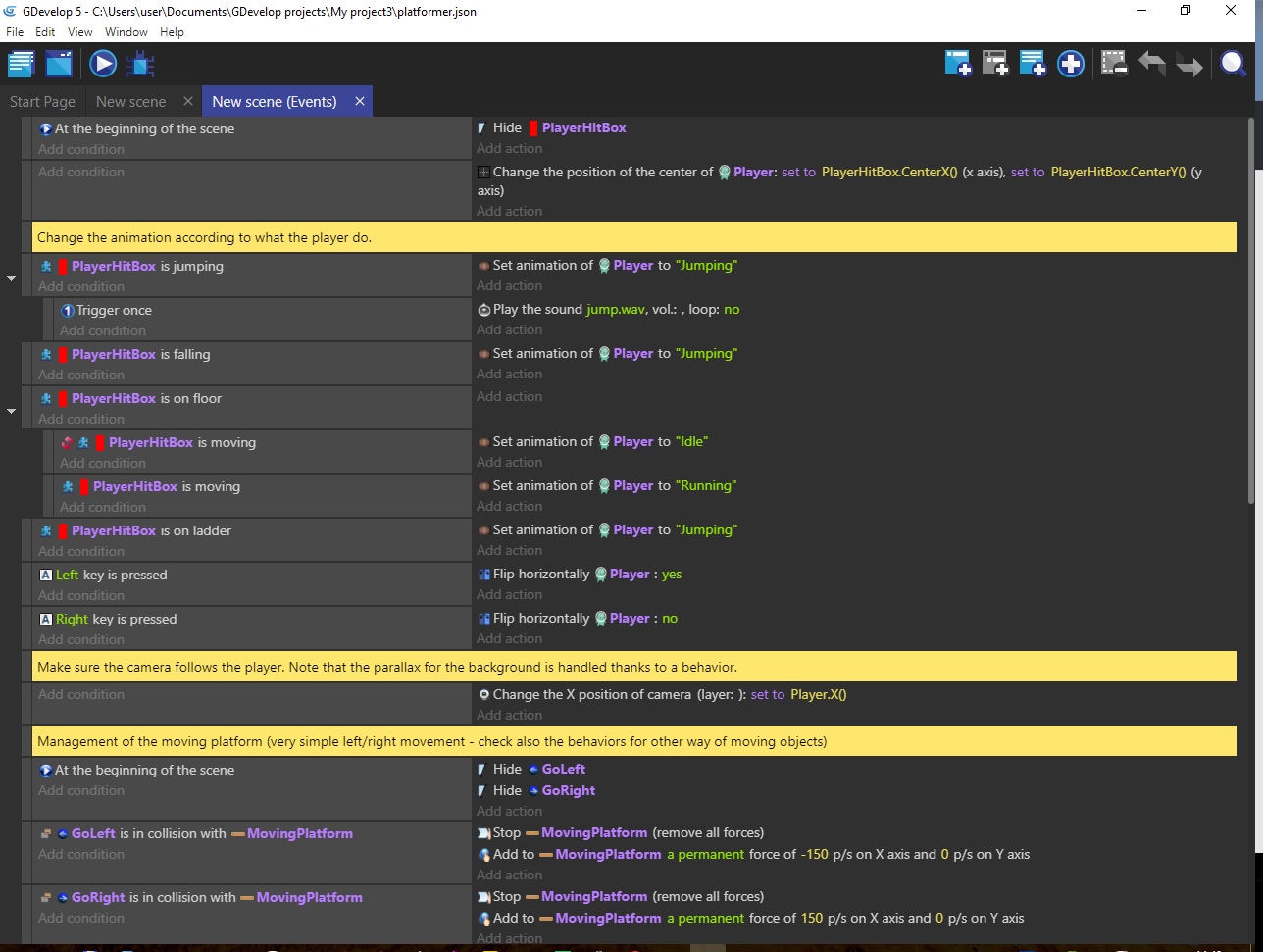This screenshot has width=1263, height=952.
Task: Open the debugger bug icon
Action: (x=140, y=65)
